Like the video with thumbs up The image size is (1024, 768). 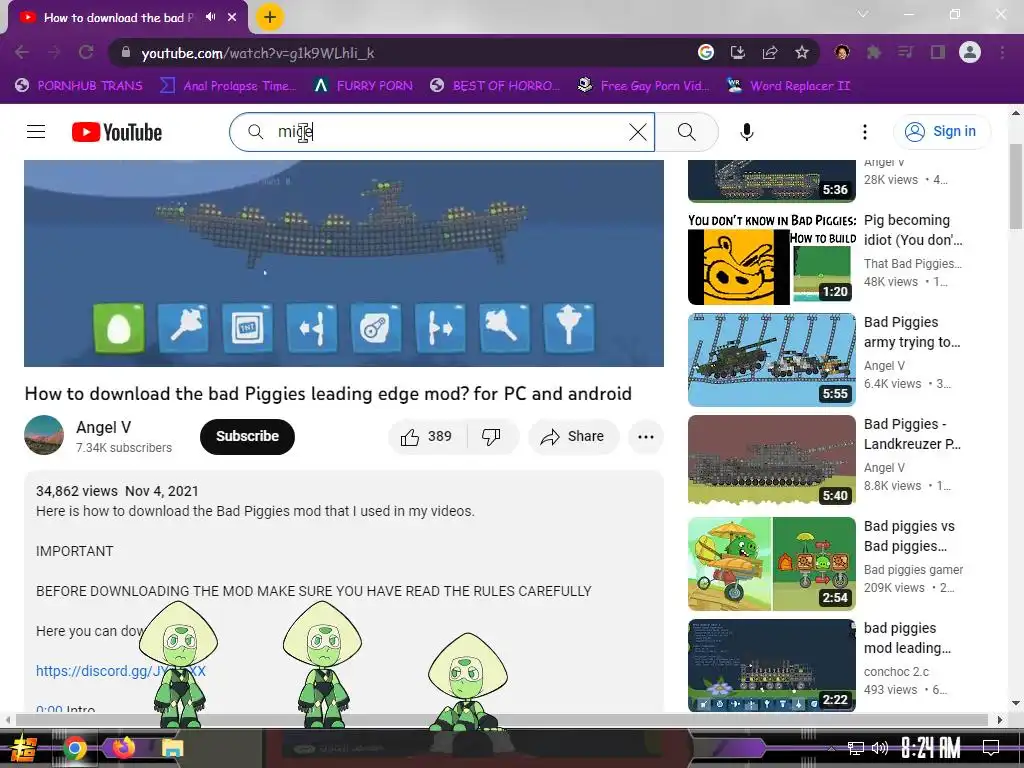tap(427, 436)
